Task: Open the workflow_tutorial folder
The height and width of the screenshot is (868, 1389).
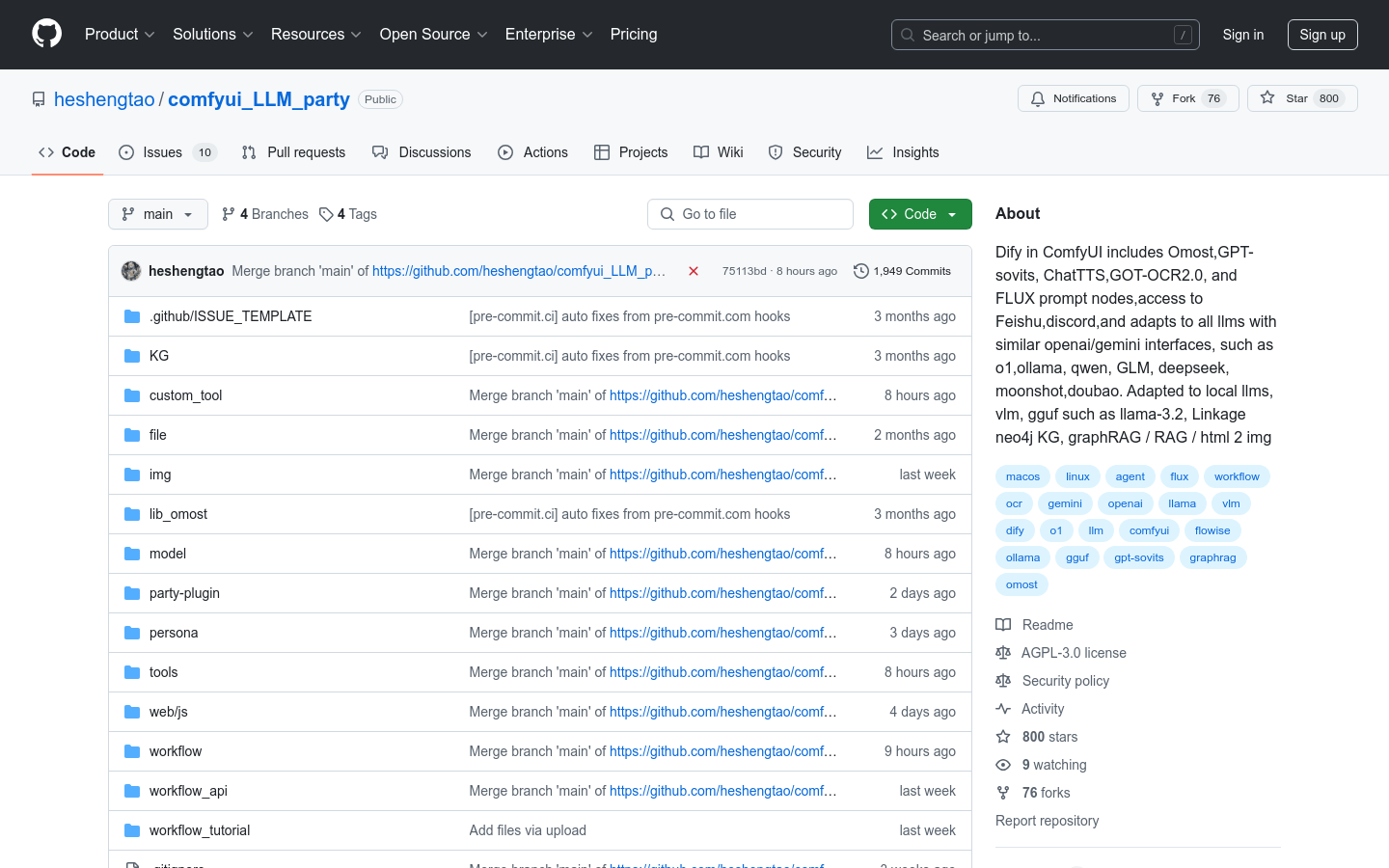Action: (x=200, y=830)
